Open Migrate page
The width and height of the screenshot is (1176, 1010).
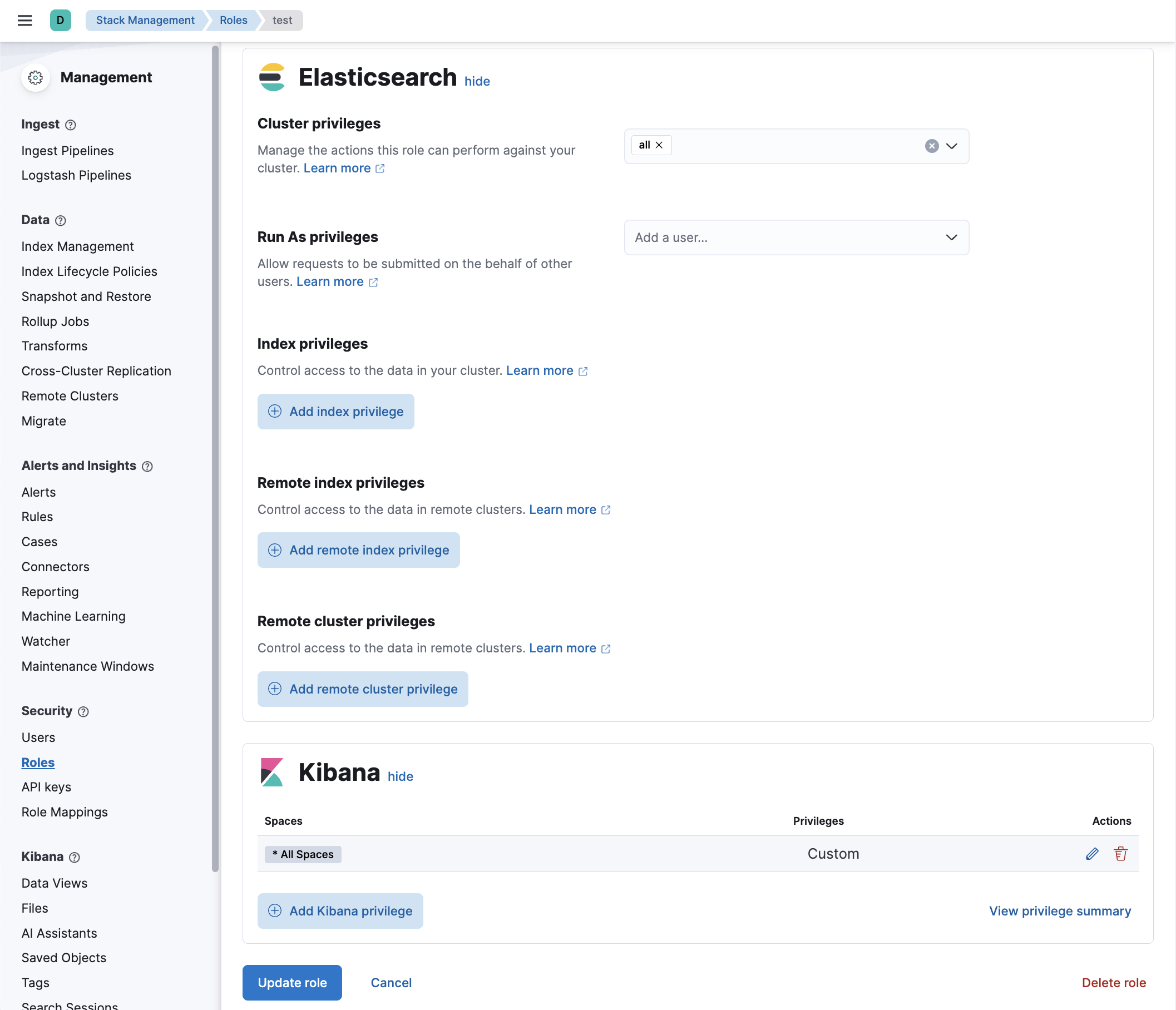44,421
